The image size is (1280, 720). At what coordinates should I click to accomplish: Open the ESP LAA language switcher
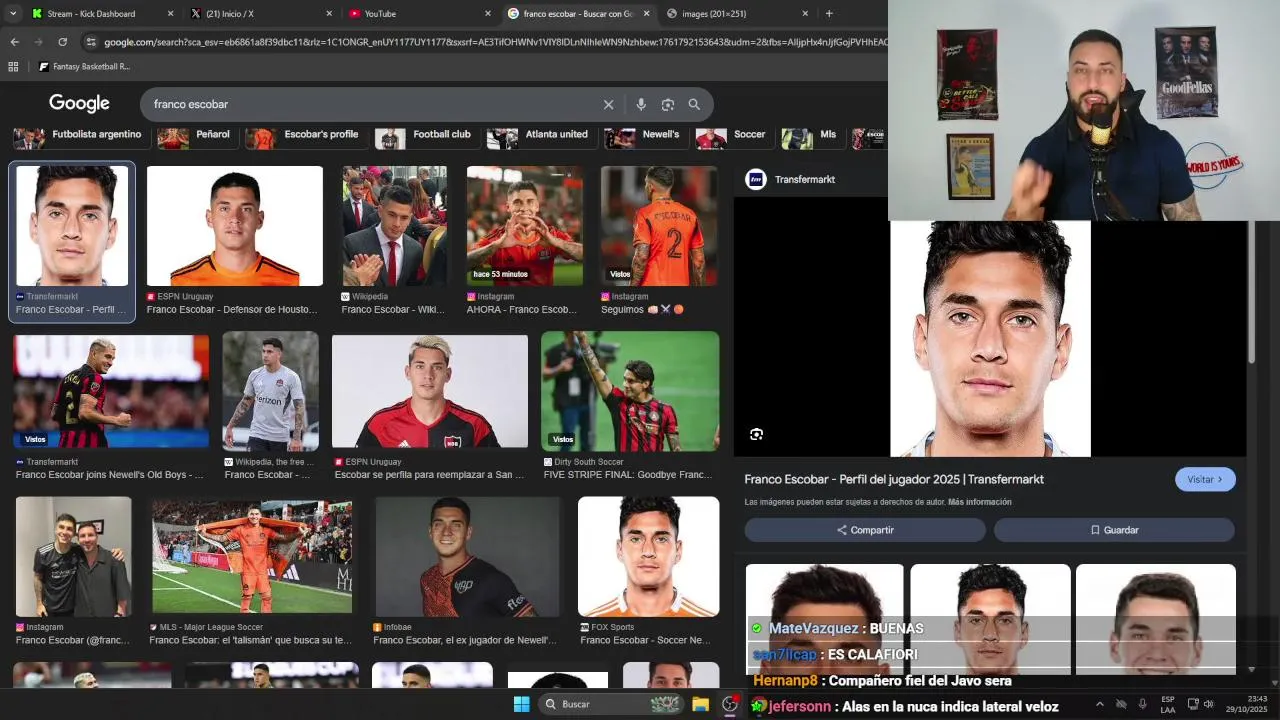(1168, 704)
